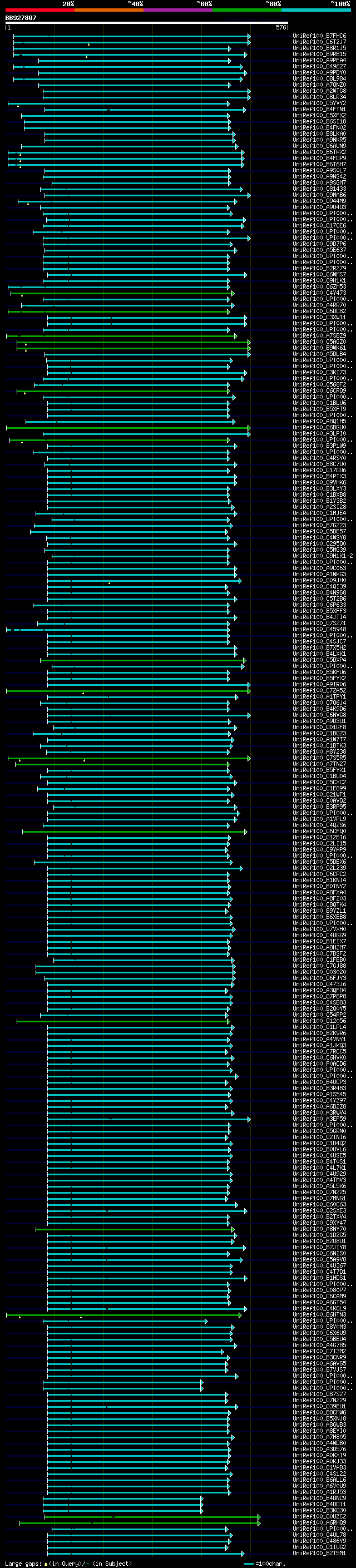
Task: Select the UniRef100_Q6DC82 label
Action: click(x=319, y=311)
